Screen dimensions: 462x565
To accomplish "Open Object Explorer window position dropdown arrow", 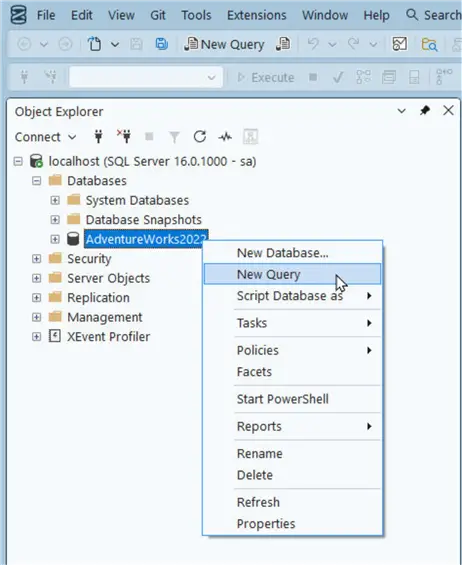I will click(401, 111).
